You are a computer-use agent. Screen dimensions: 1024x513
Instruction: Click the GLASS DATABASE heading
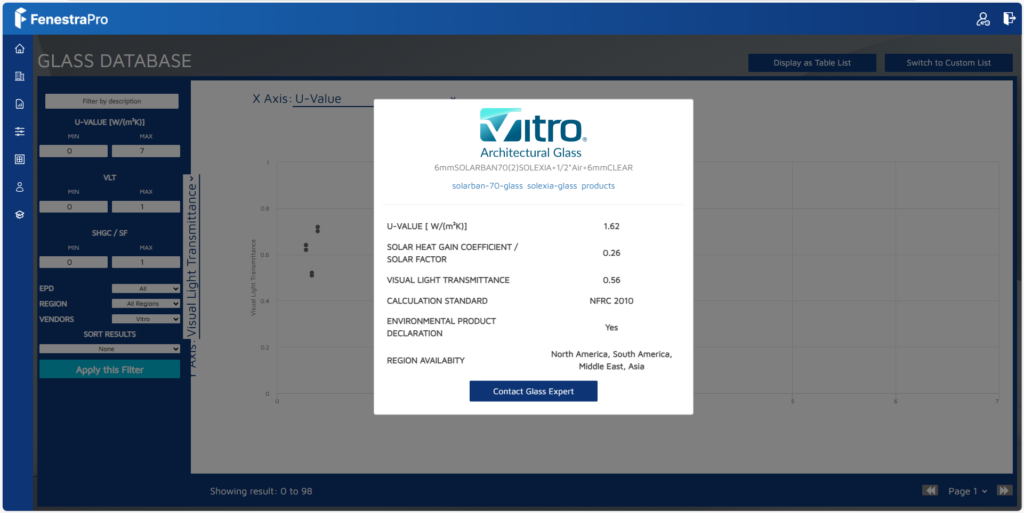114,61
